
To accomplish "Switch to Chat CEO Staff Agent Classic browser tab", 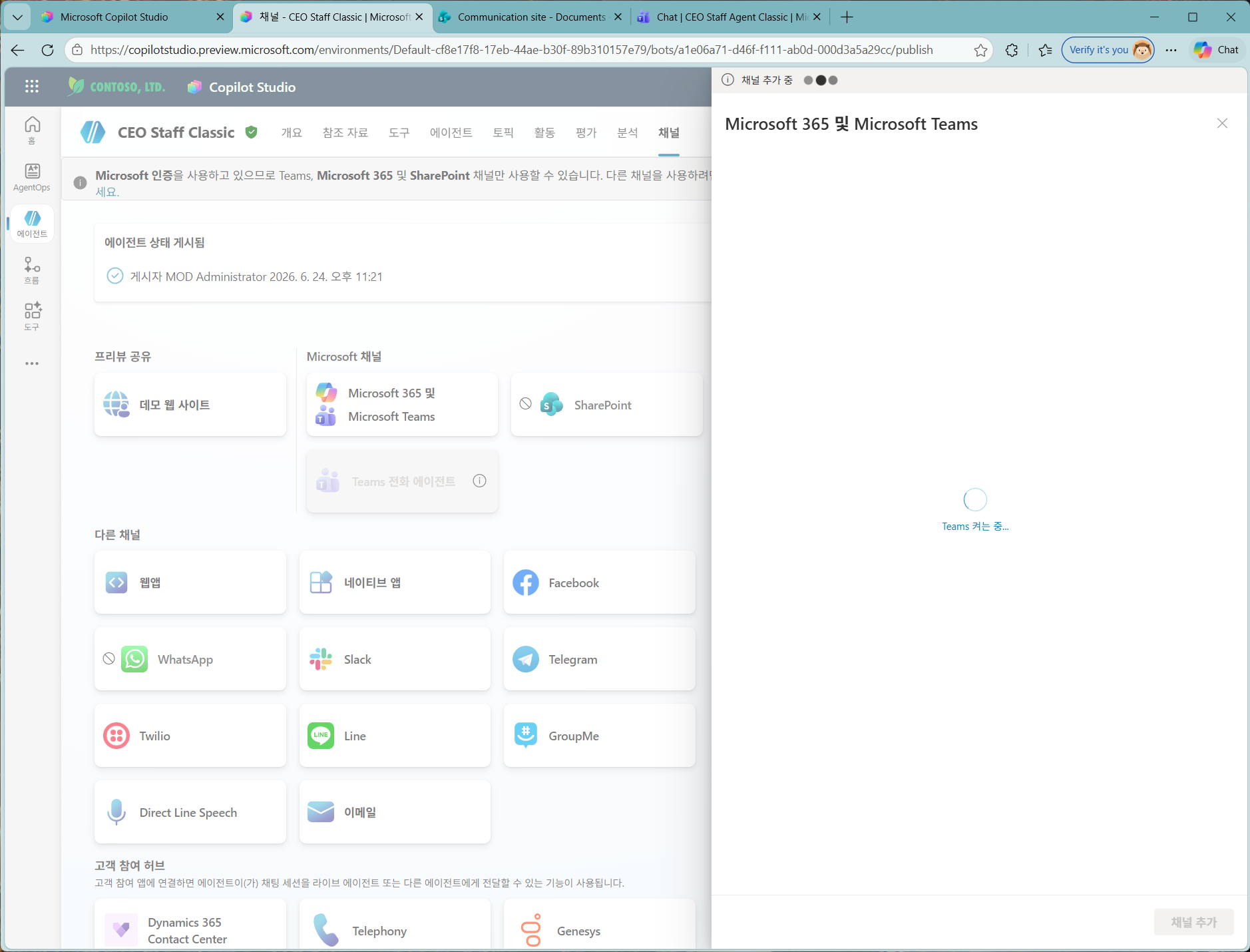I will tap(729, 17).
